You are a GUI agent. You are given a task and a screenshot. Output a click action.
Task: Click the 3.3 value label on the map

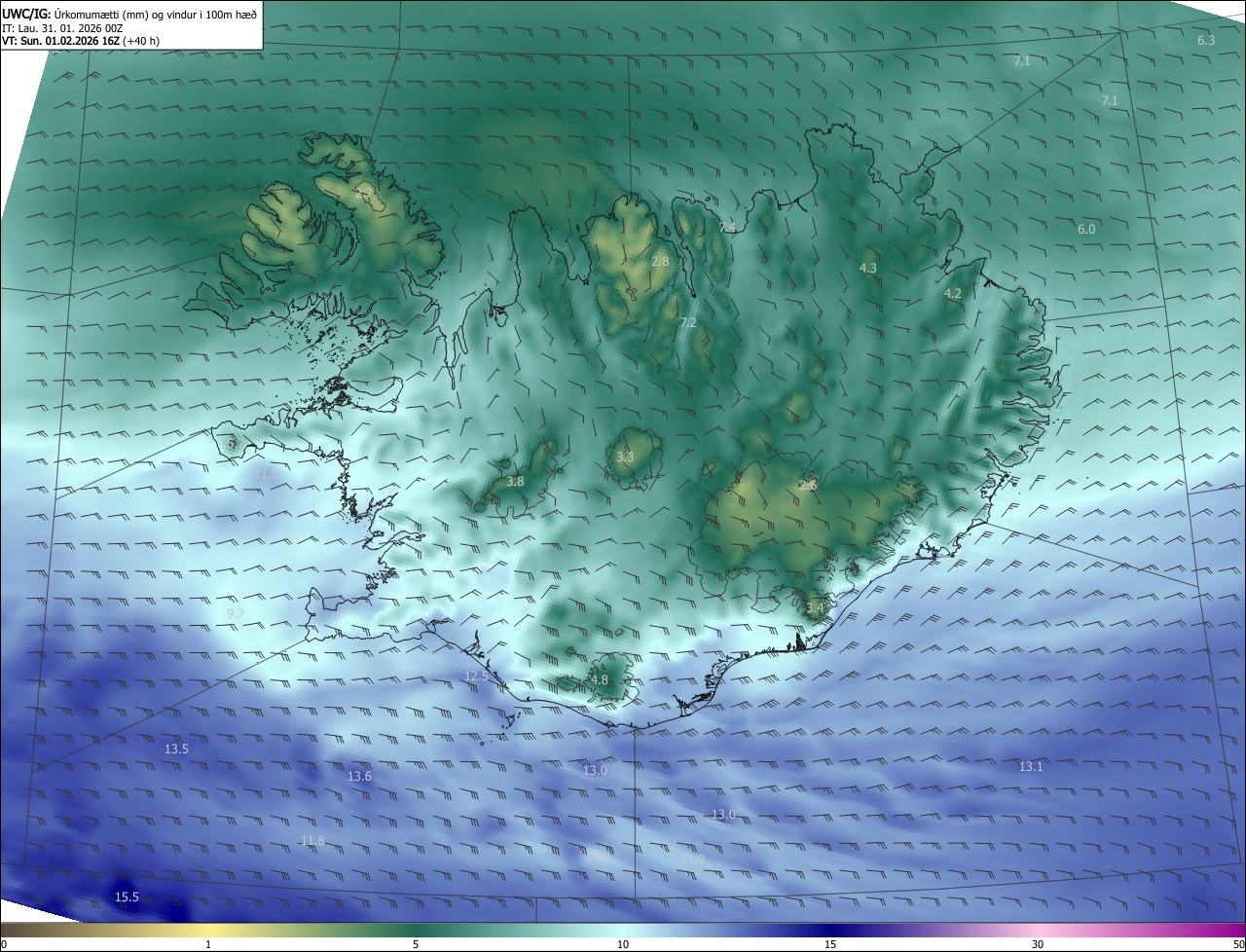point(625,457)
